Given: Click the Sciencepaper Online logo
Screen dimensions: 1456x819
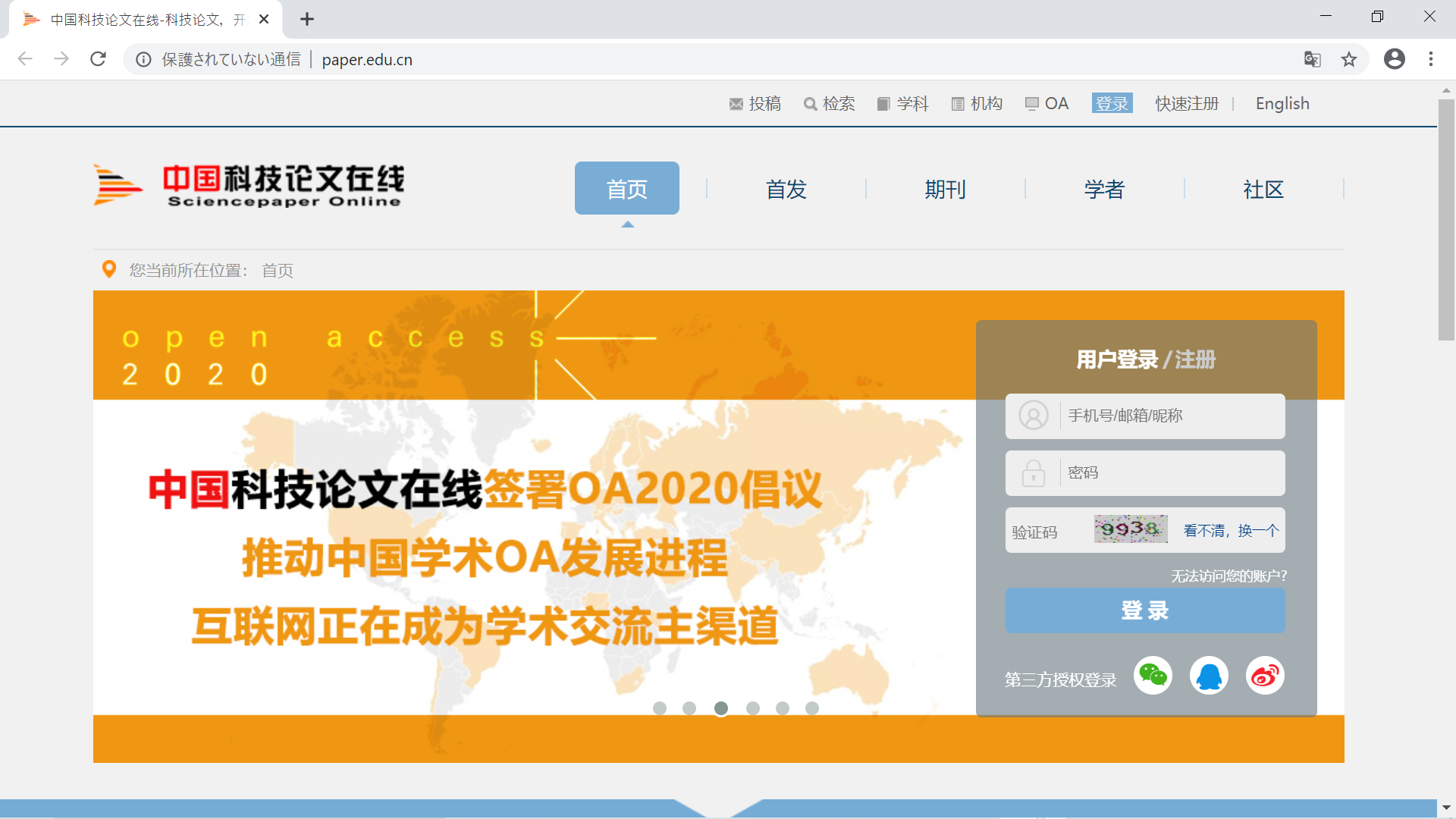Looking at the screenshot, I should [x=249, y=186].
